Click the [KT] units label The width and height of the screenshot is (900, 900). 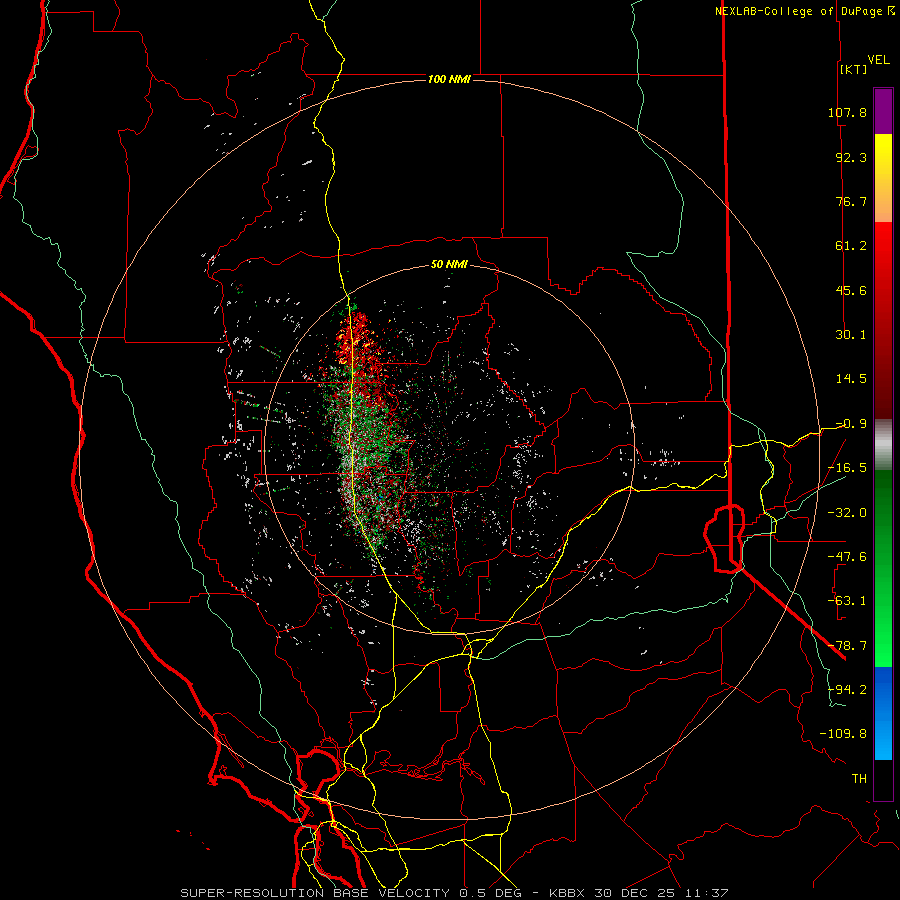(854, 69)
